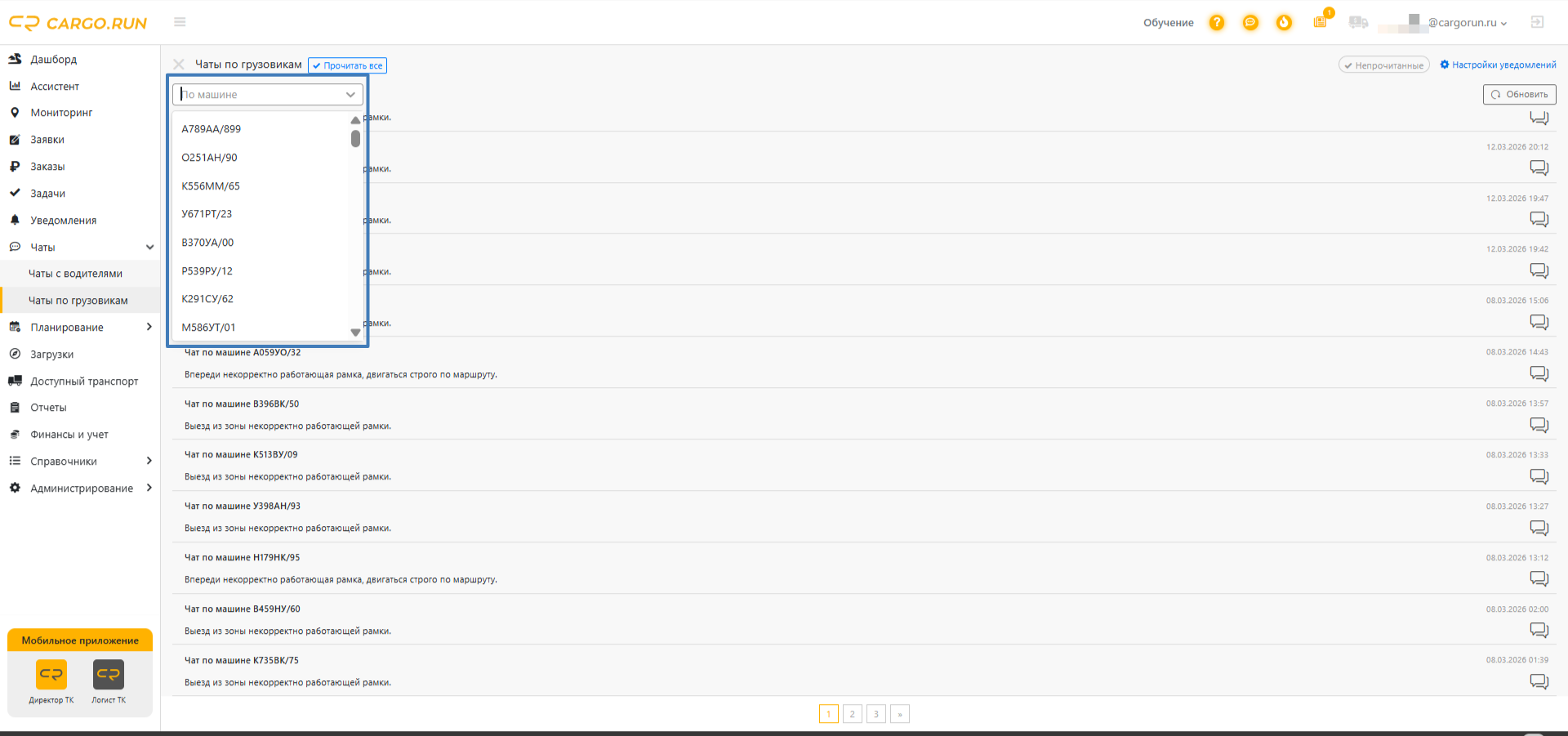1568x736 pixels.
Task: Open chat icon for В396ВК/50 row
Action: [x=1539, y=425]
